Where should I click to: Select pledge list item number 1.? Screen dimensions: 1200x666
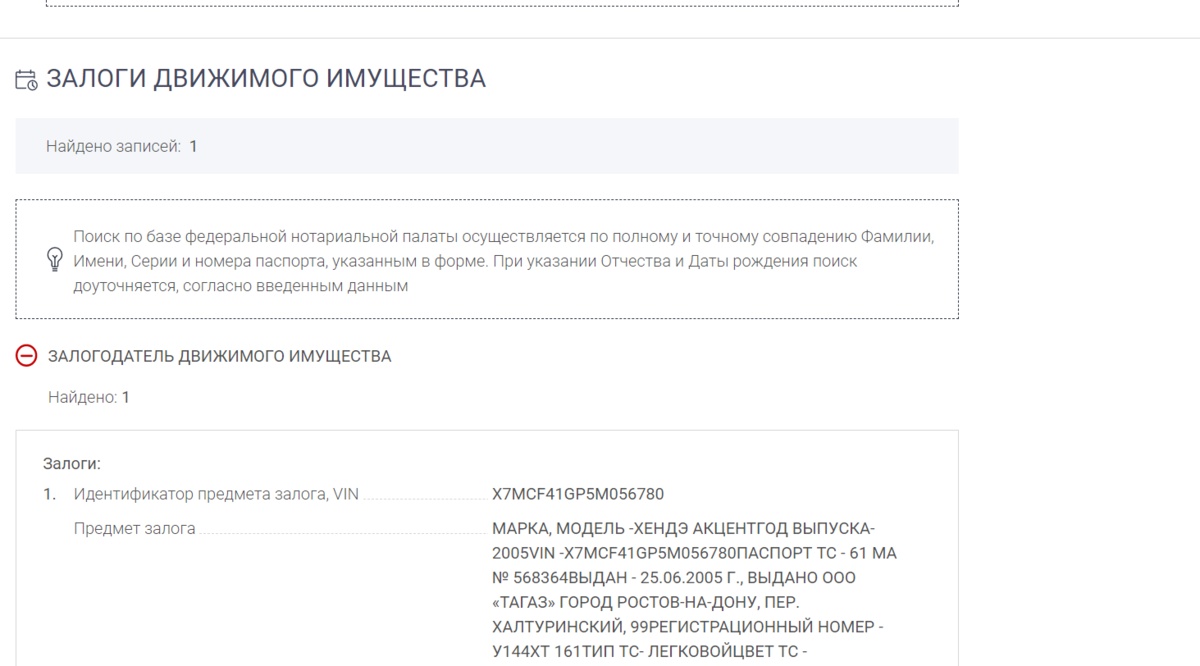coord(50,494)
